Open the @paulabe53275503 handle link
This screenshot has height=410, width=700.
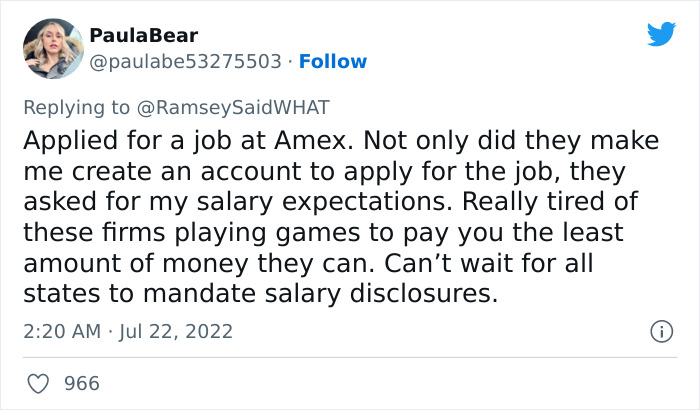click(x=185, y=61)
